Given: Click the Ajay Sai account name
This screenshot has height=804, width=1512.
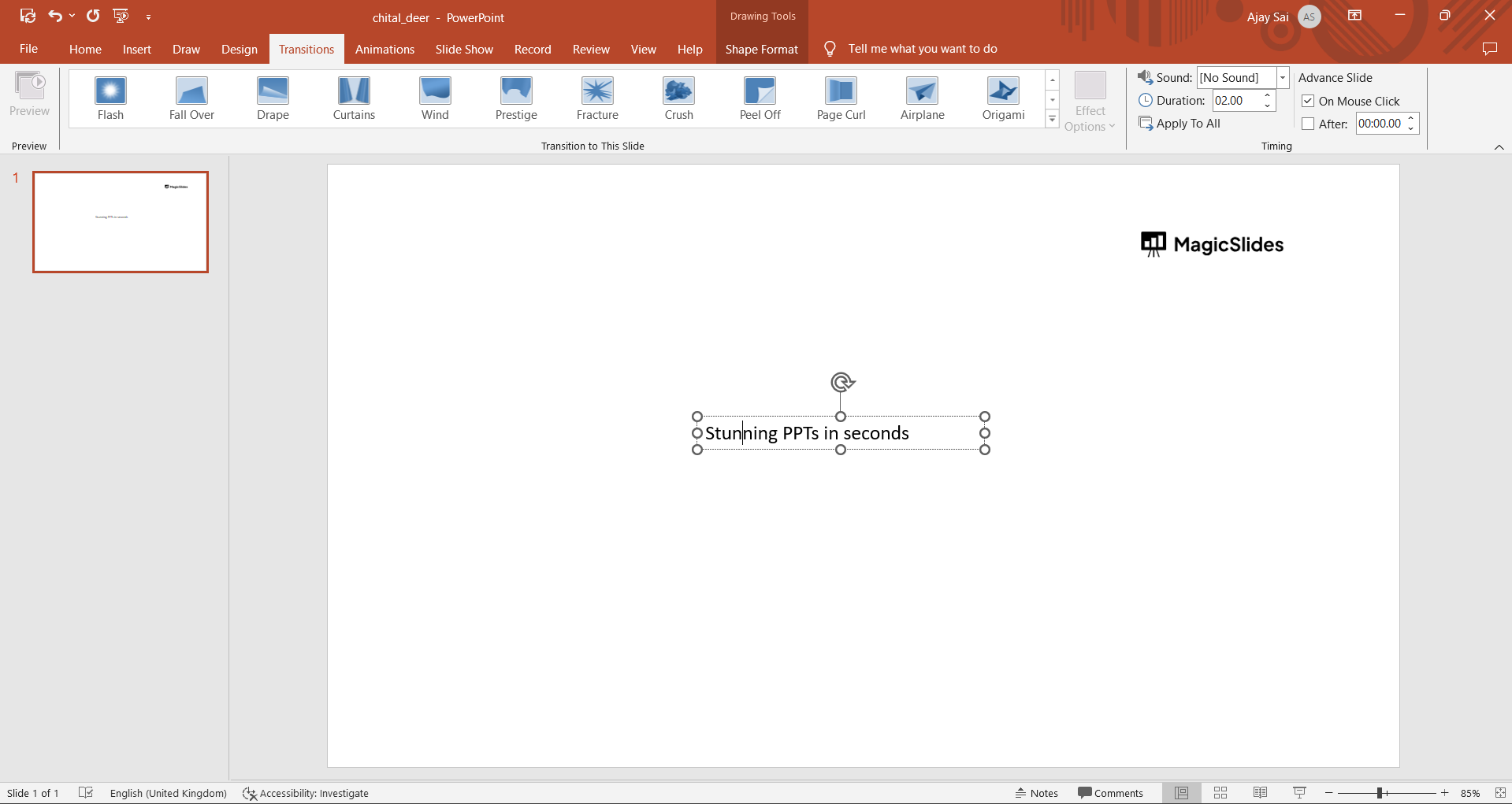Looking at the screenshot, I should coord(1268,17).
